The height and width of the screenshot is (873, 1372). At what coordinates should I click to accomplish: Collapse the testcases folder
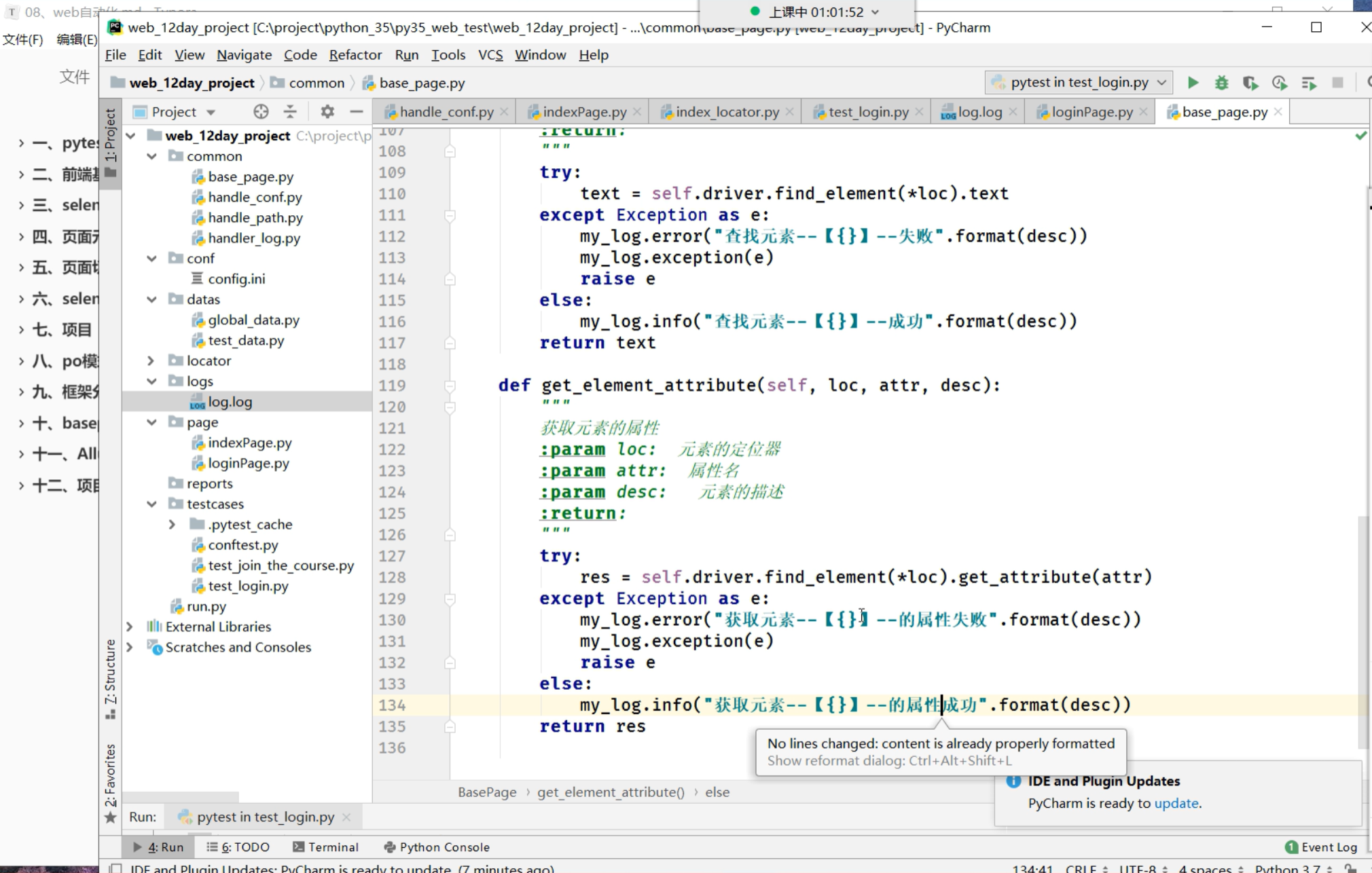(151, 504)
